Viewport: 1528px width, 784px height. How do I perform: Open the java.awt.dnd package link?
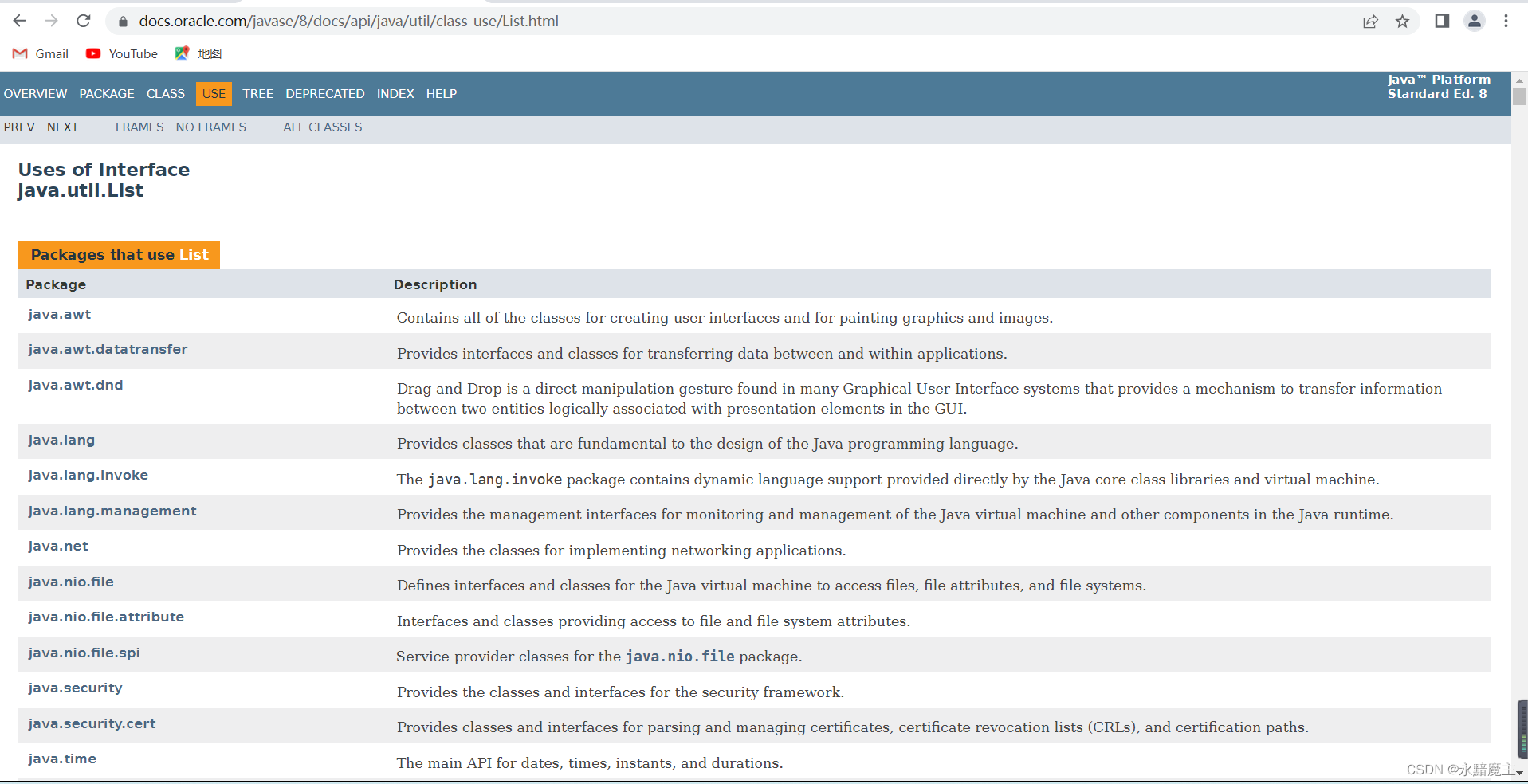[x=76, y=386]
